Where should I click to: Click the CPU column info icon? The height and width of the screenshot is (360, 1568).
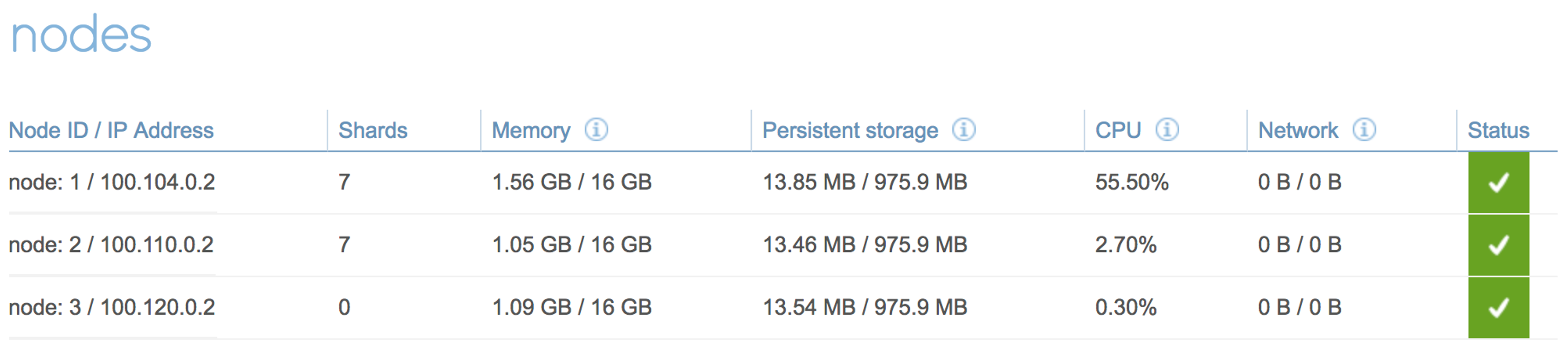(x=1167, y=130)
